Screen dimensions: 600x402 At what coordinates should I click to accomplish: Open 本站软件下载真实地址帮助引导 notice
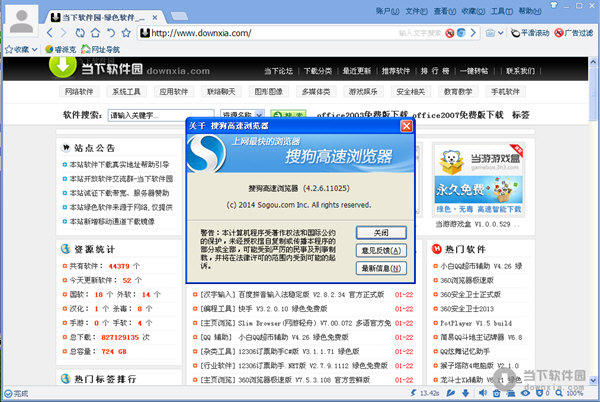(x=119, y=164)
